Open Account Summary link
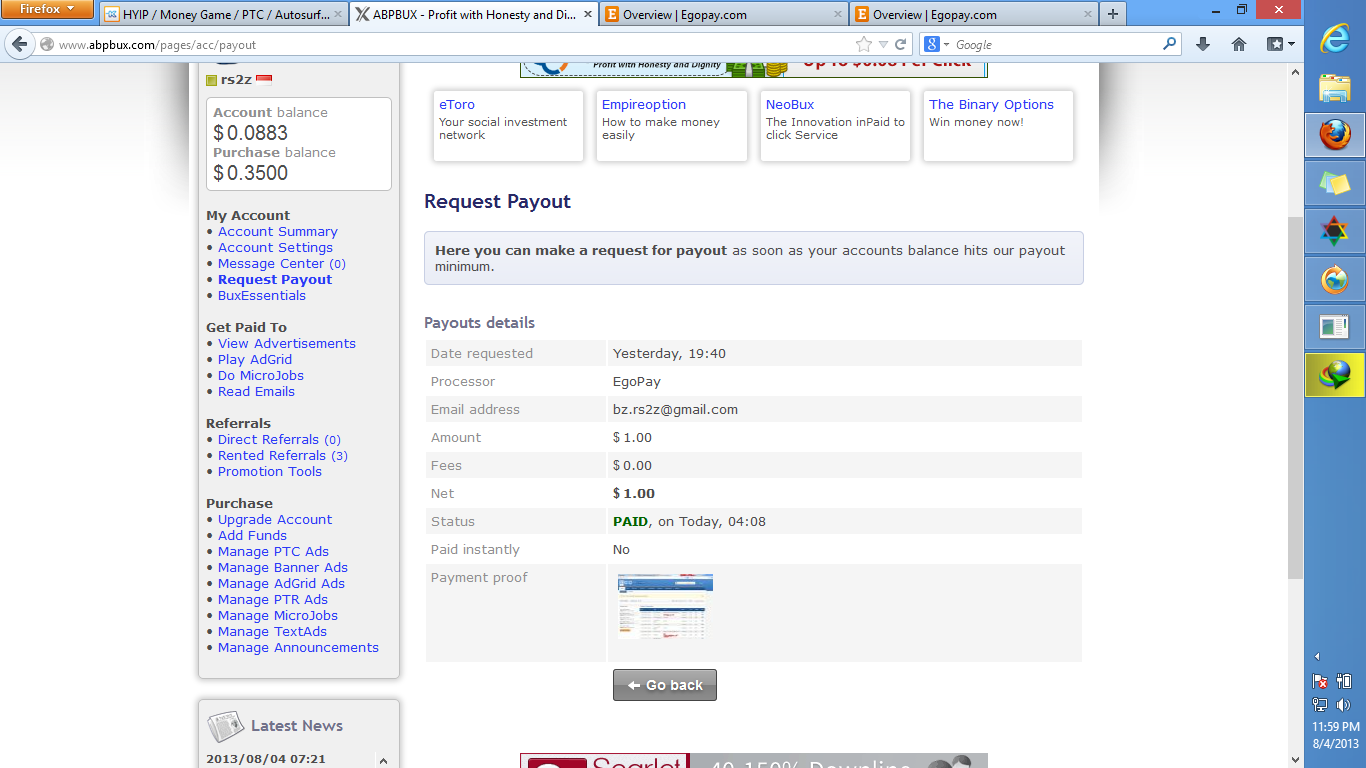Image resolution: width=1366 pixels, height=768 pixels. point(278,231)
